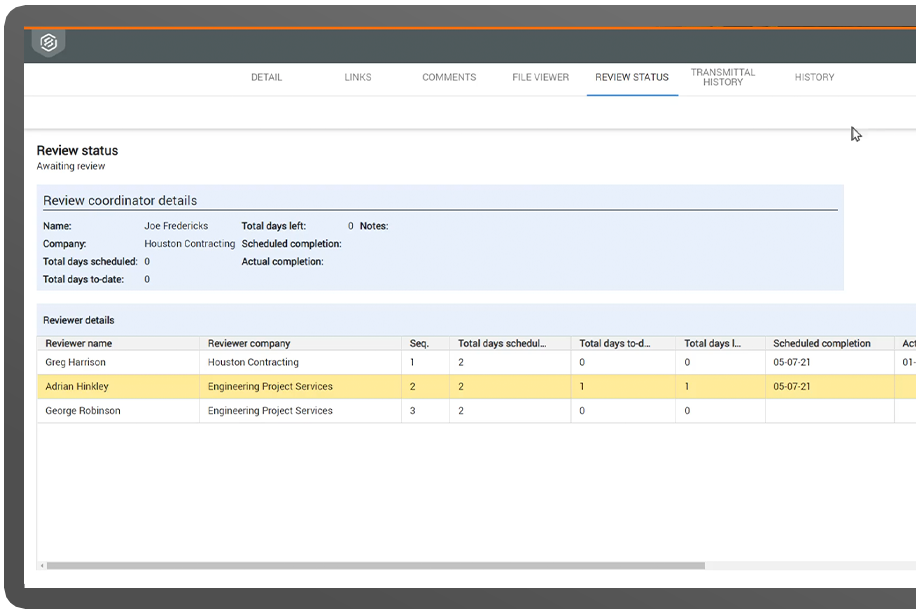Open the Comments tab

coord(449,77)
